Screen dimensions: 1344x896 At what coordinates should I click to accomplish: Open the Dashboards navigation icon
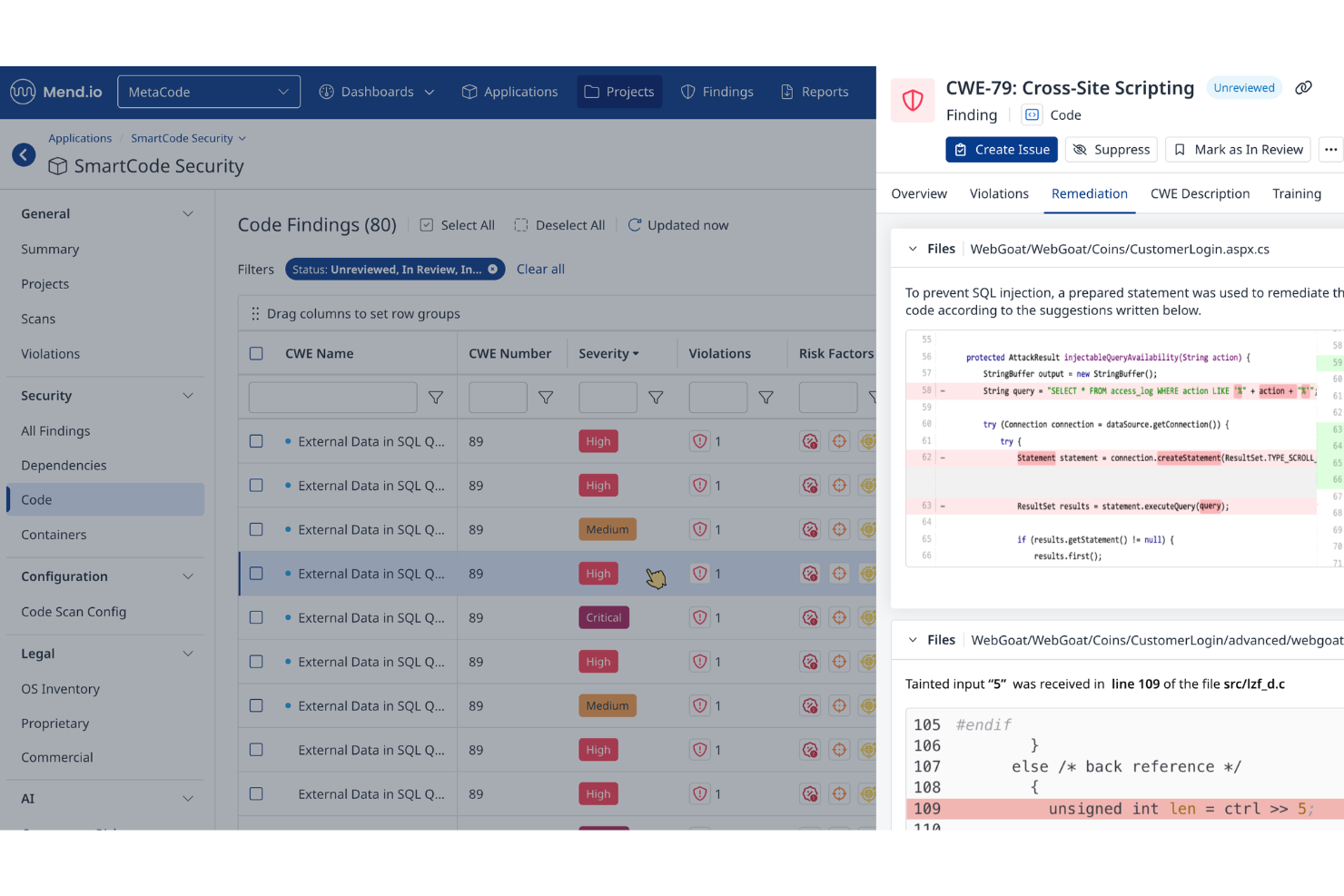pyautogui.click(x=327, y=91)
